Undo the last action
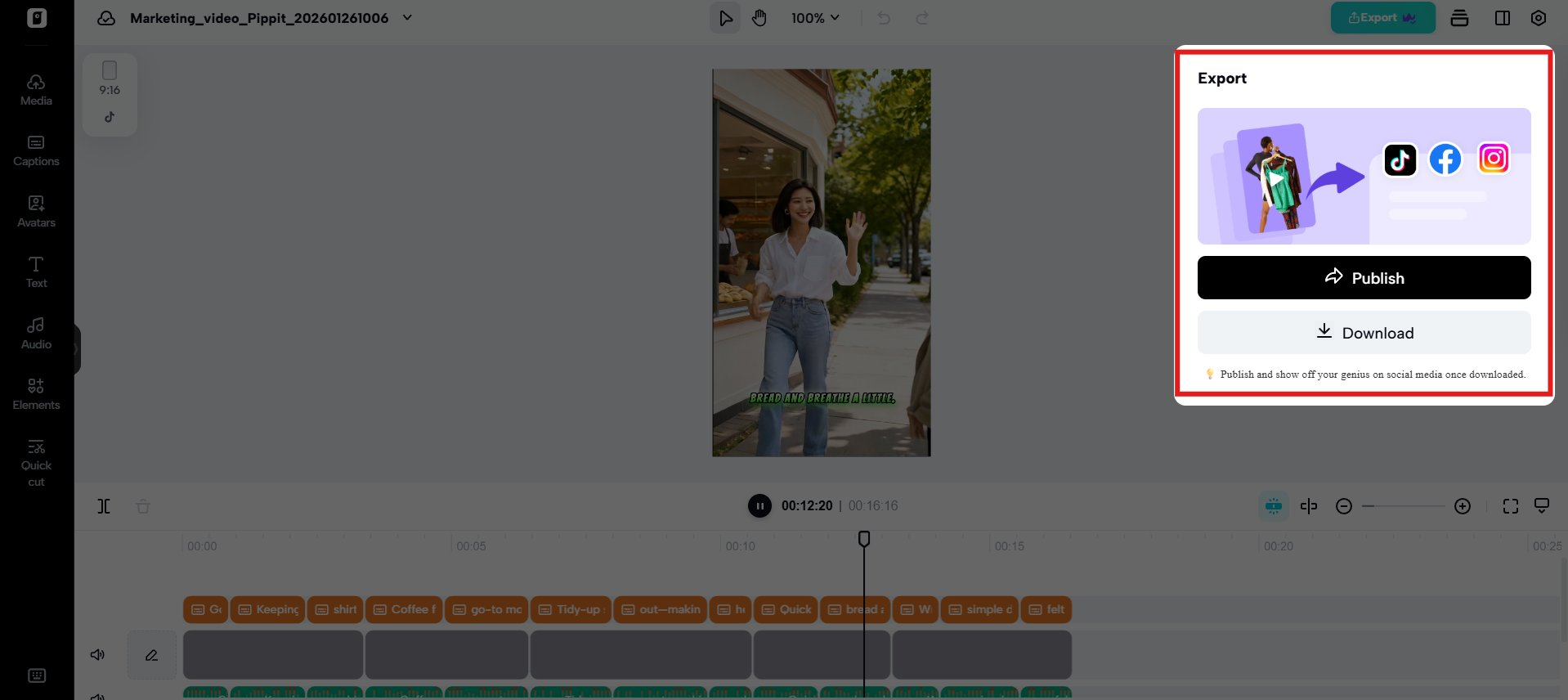The height and width of the screenshot is (700, 1568). pyautogui.click(x=884, y=18)
